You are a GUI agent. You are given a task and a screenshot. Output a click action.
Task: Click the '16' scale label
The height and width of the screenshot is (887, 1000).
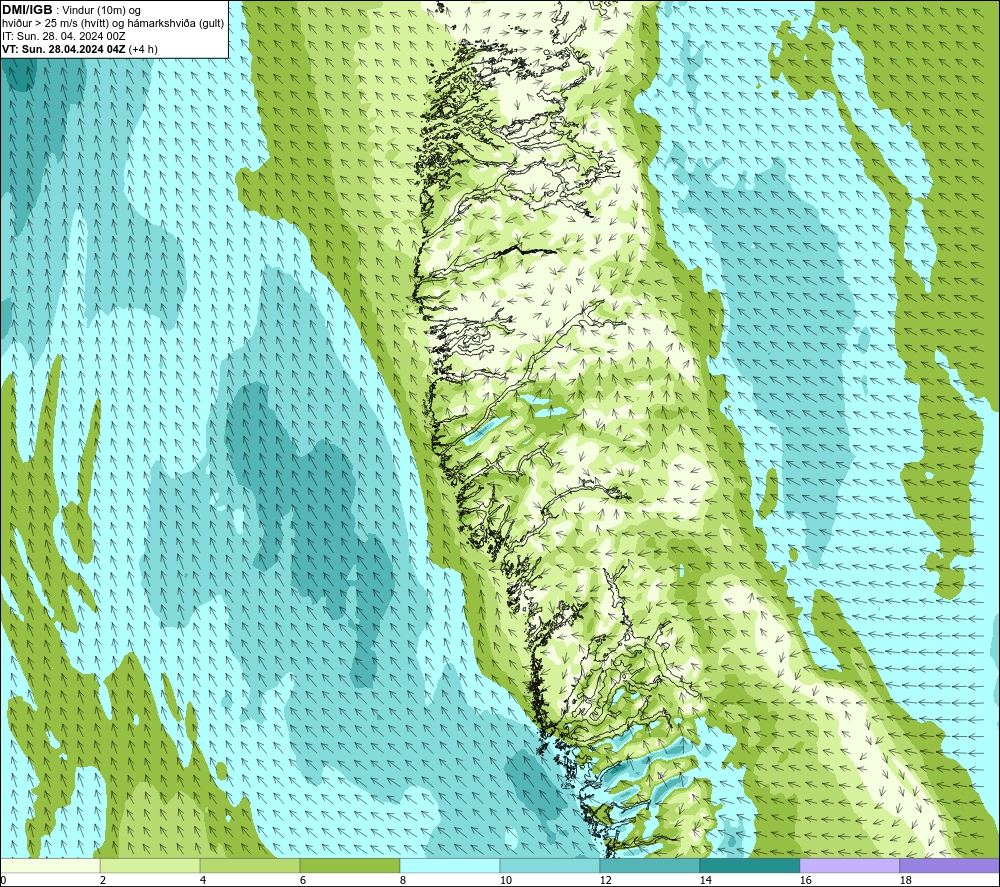pos(805,881)
